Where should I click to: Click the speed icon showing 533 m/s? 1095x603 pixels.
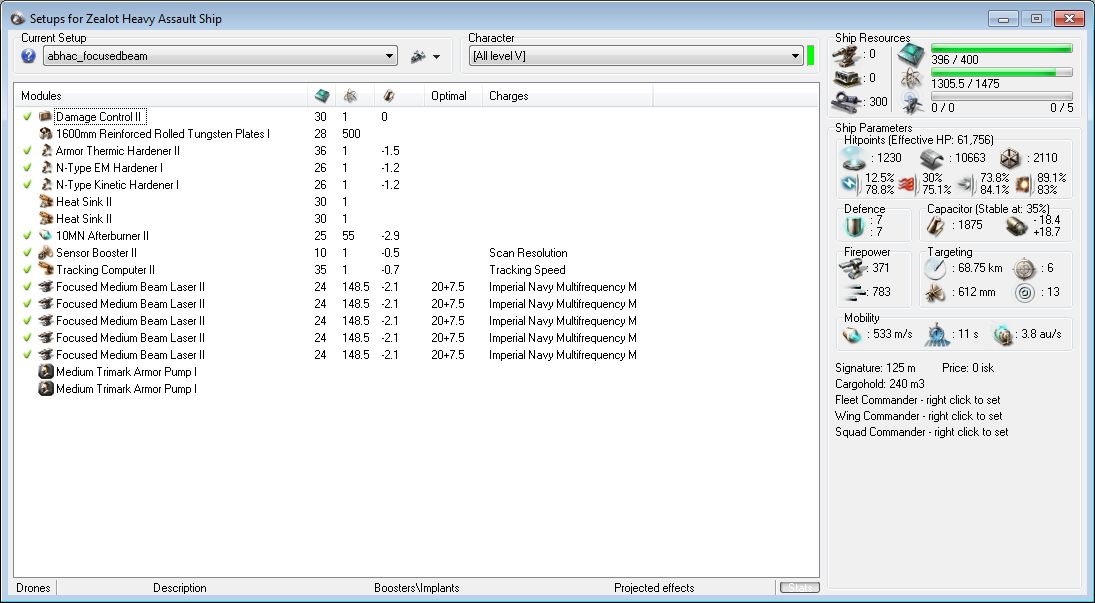point(852,335)
